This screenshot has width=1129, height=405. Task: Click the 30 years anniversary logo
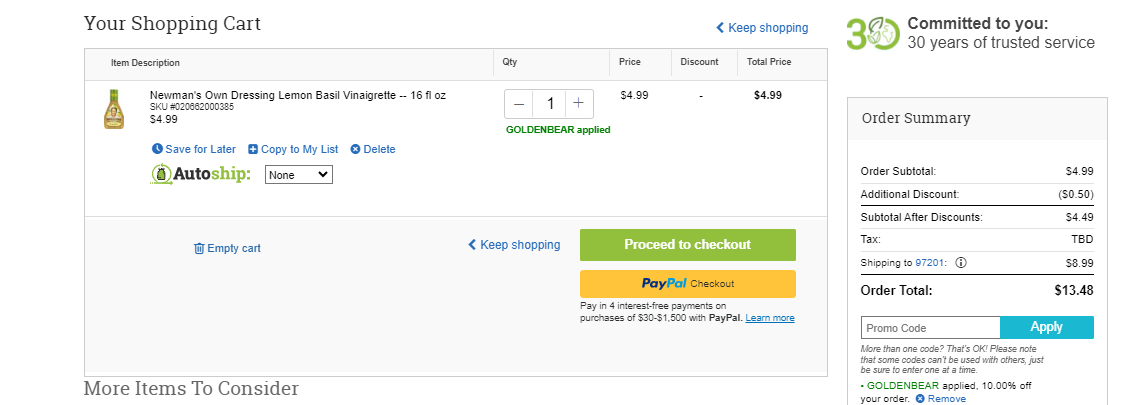[x=873, y=33]
